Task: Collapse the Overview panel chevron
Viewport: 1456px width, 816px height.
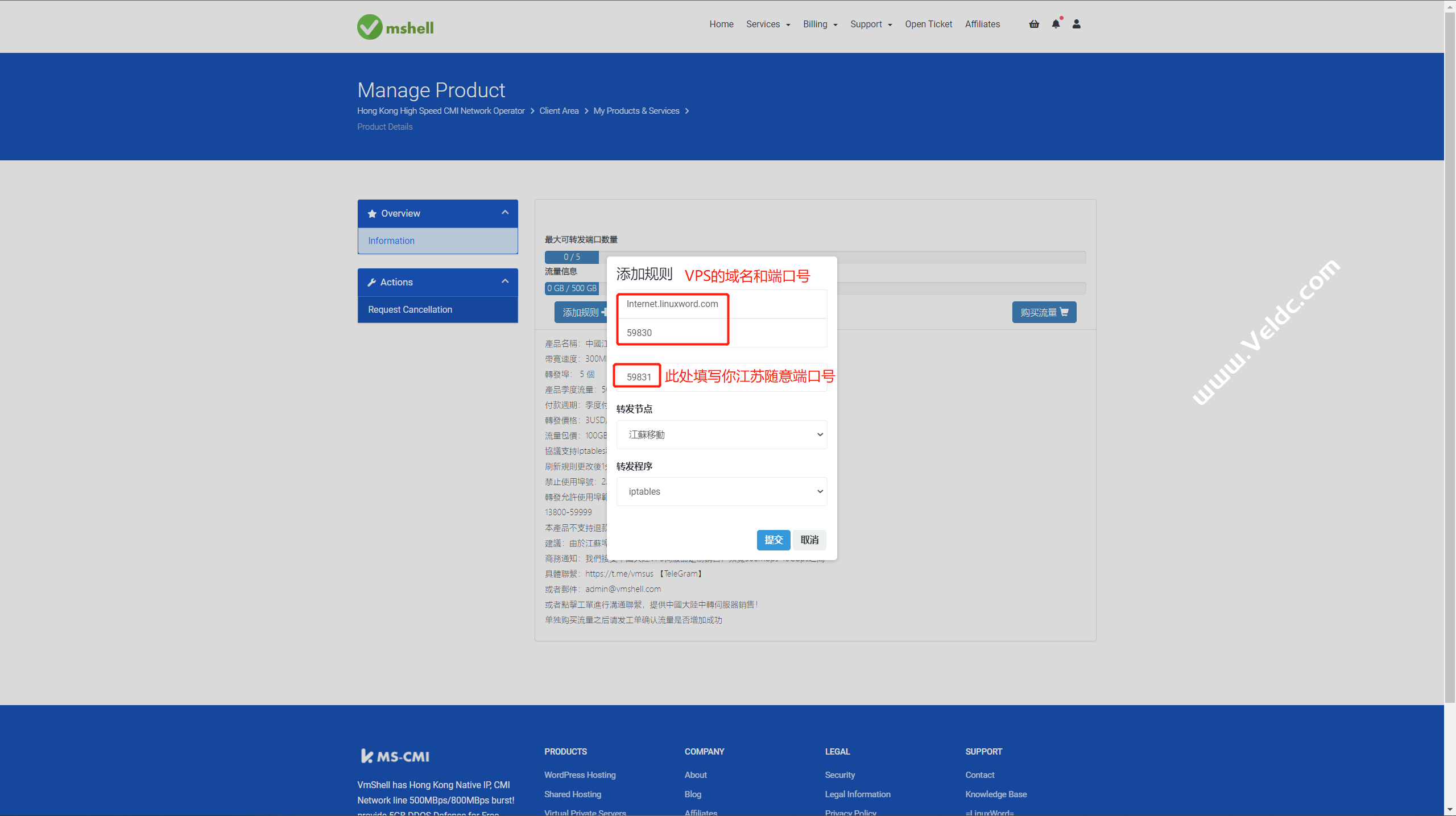Action: click(x=504, y=213)
